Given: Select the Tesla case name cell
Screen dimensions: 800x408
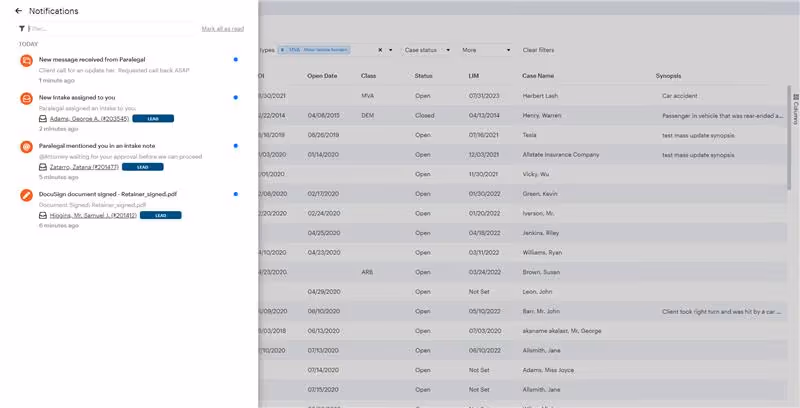Looking at the screenshot, I should click(529, 135).
